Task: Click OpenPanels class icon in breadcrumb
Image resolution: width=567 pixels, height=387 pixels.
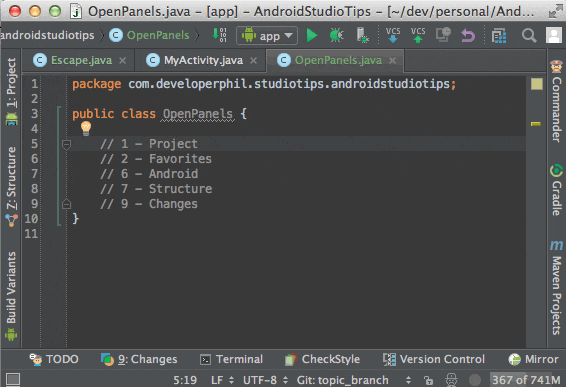Action: tap(116, 35)
